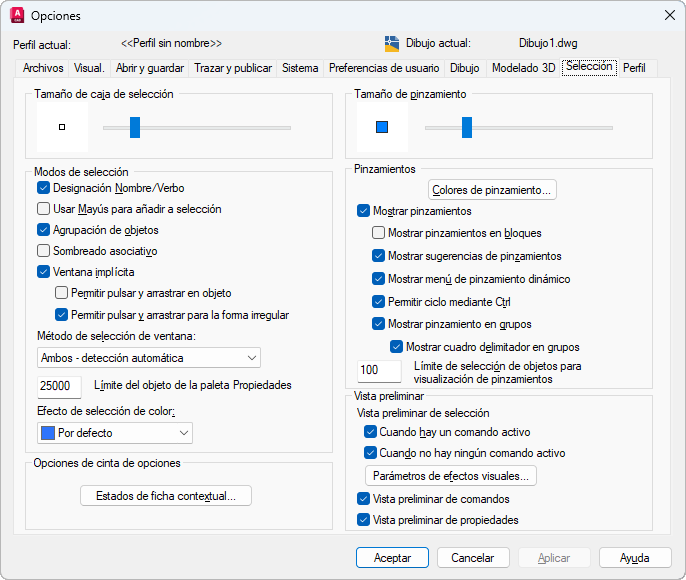This screenshot has width=686, height=580.
Task: Enable Mostrar pinzamientos en bloques
Action: [379, 233]
